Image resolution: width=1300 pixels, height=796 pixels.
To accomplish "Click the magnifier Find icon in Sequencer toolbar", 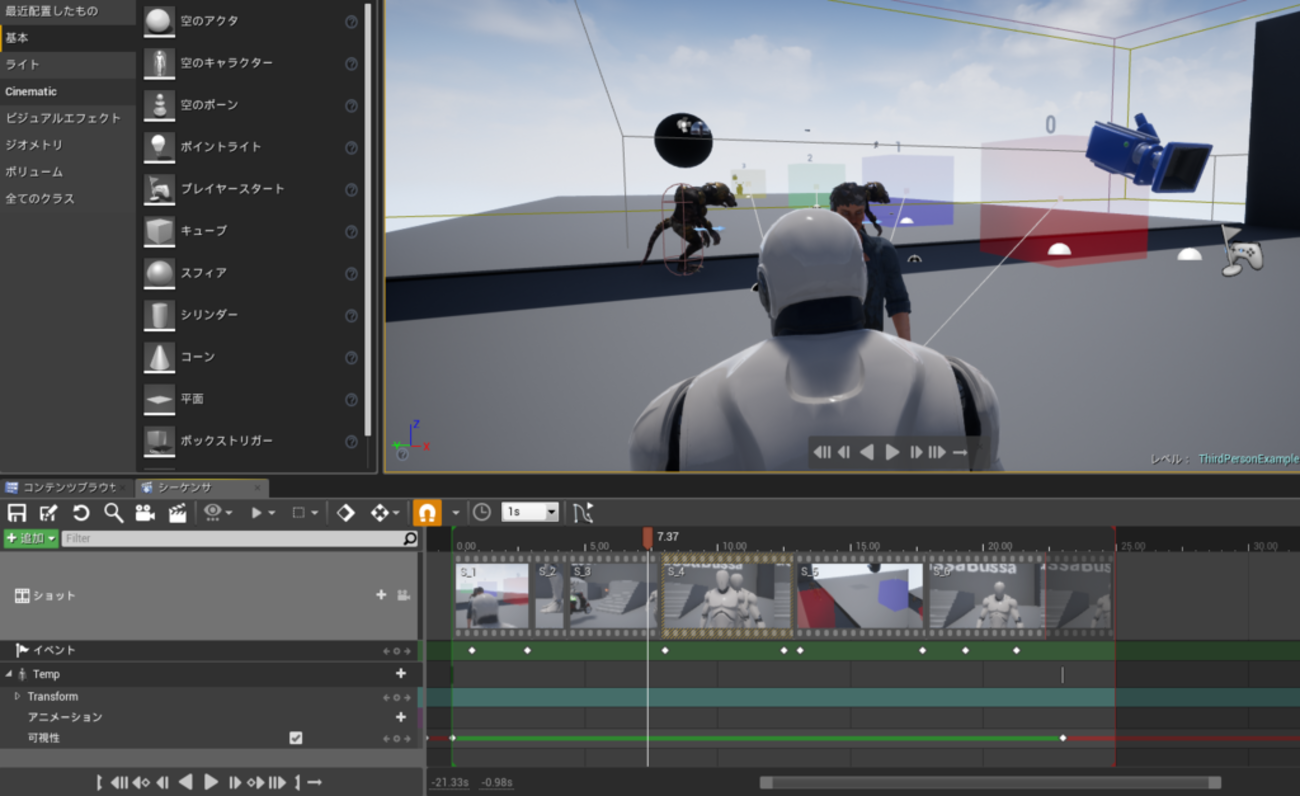I will 113,513.
